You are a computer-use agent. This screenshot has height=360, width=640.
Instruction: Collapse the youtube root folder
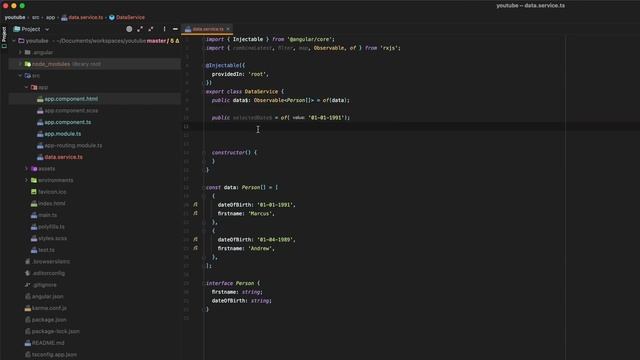coord(14,41)
